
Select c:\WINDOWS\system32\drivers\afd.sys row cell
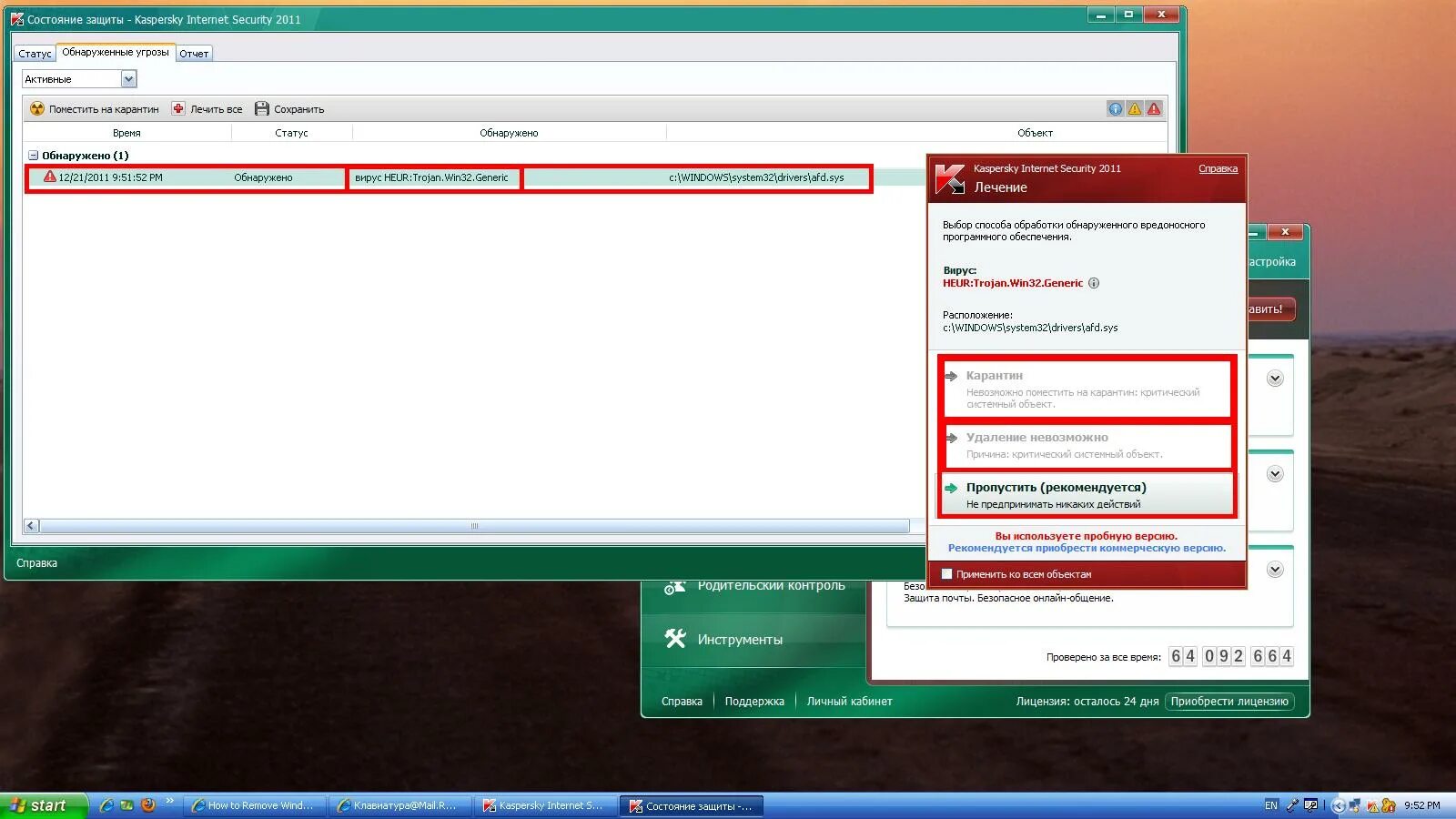(x=756, y=177)
